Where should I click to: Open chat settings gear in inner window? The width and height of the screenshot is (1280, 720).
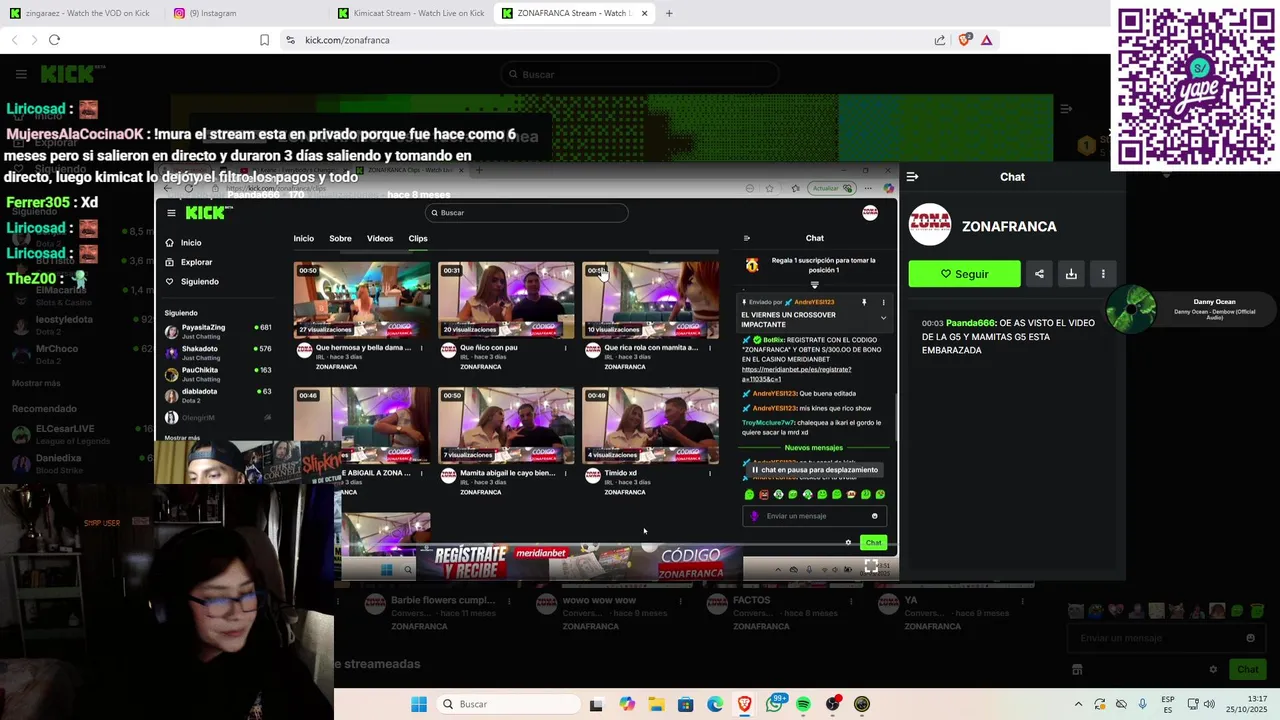[x=848, y=543]
